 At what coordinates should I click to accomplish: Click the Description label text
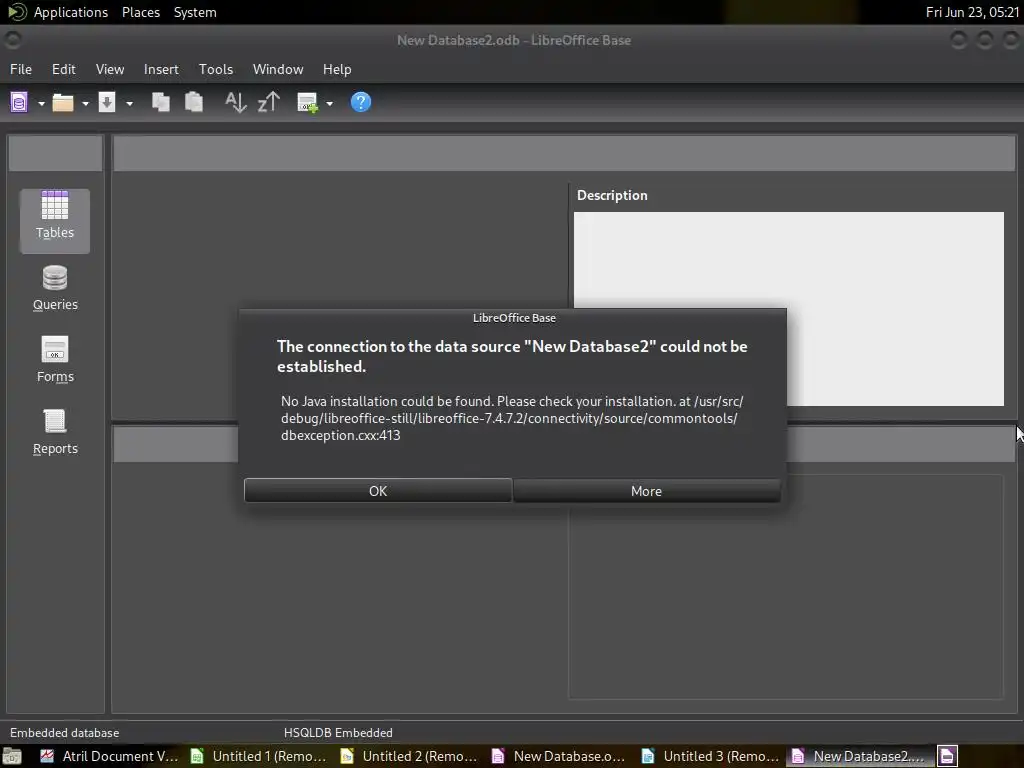click(x=612, y=195)
